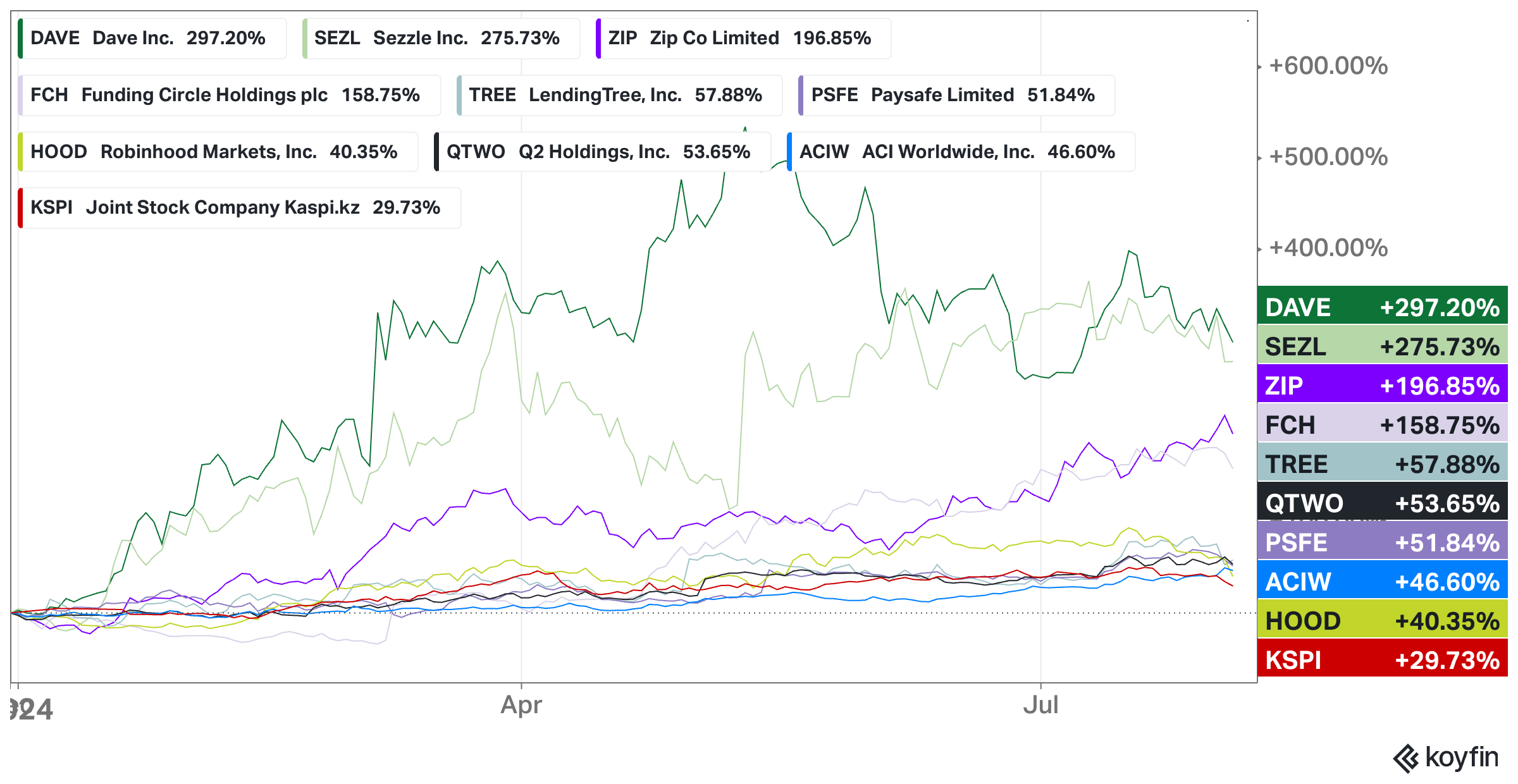The image size is (1518, 784).
Task: Select the TREE LendingTree legend entry
Action: click(619, 95)
